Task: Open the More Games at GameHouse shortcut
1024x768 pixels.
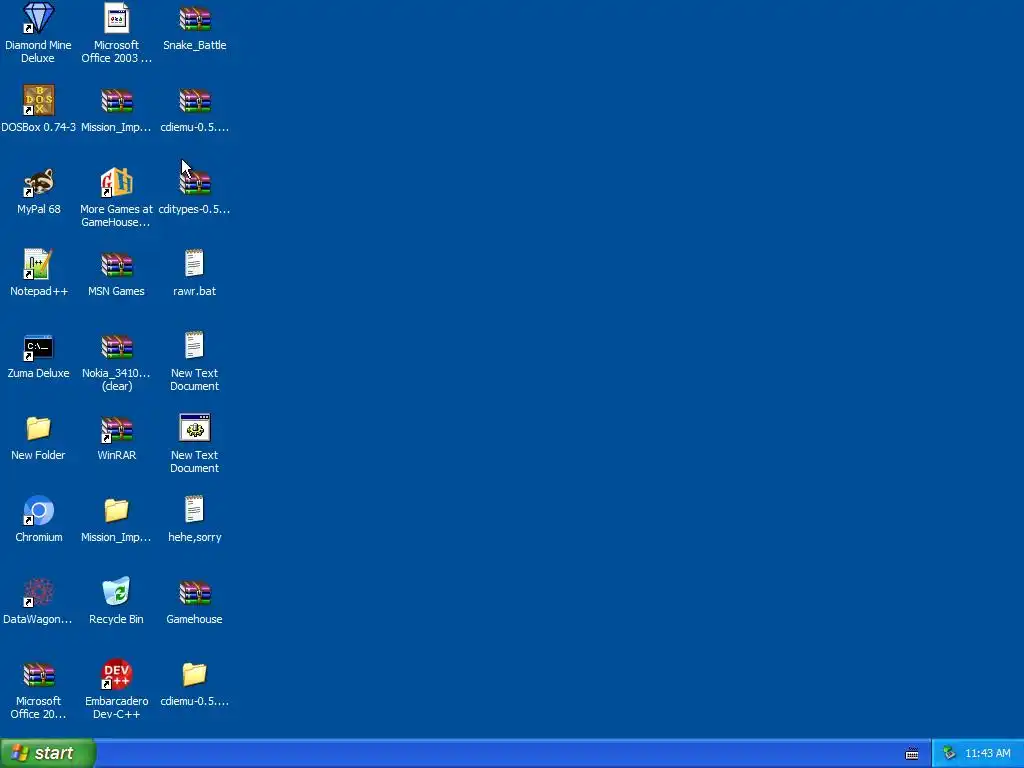Action: coord(116,182)
